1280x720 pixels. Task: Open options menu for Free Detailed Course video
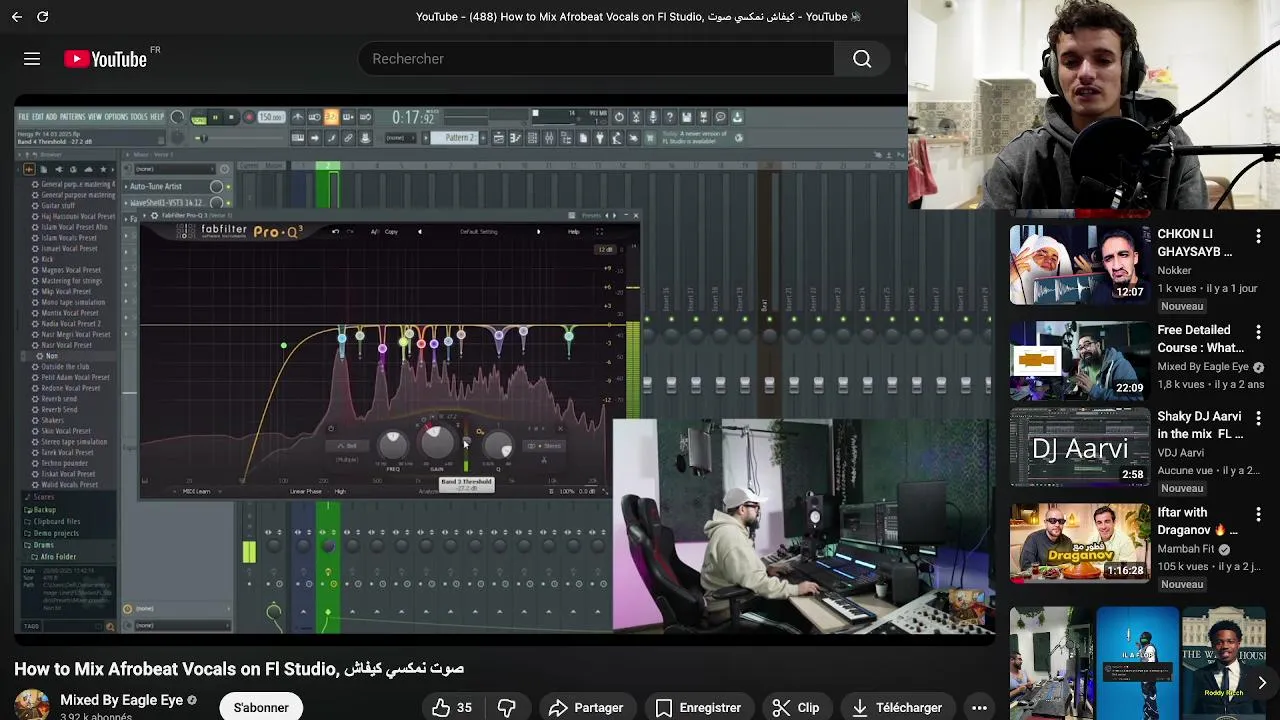click(x=1258, y=331)
